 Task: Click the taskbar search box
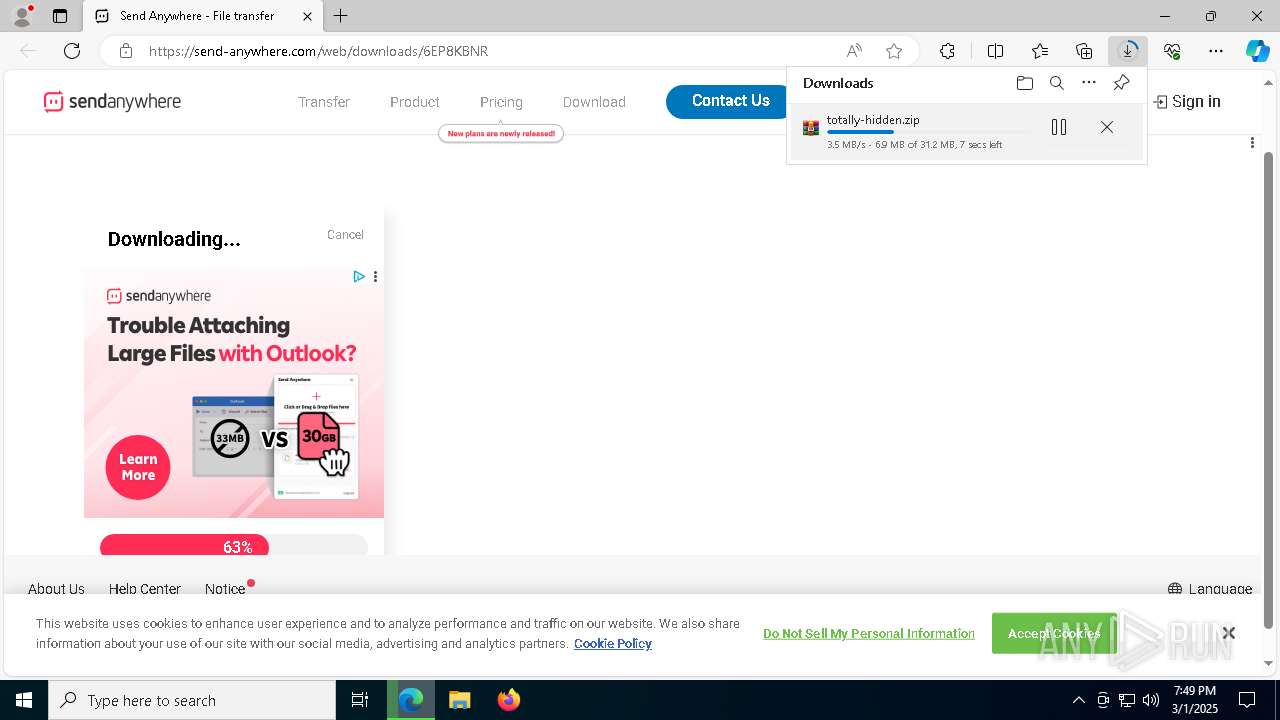(x=192, y=700)
